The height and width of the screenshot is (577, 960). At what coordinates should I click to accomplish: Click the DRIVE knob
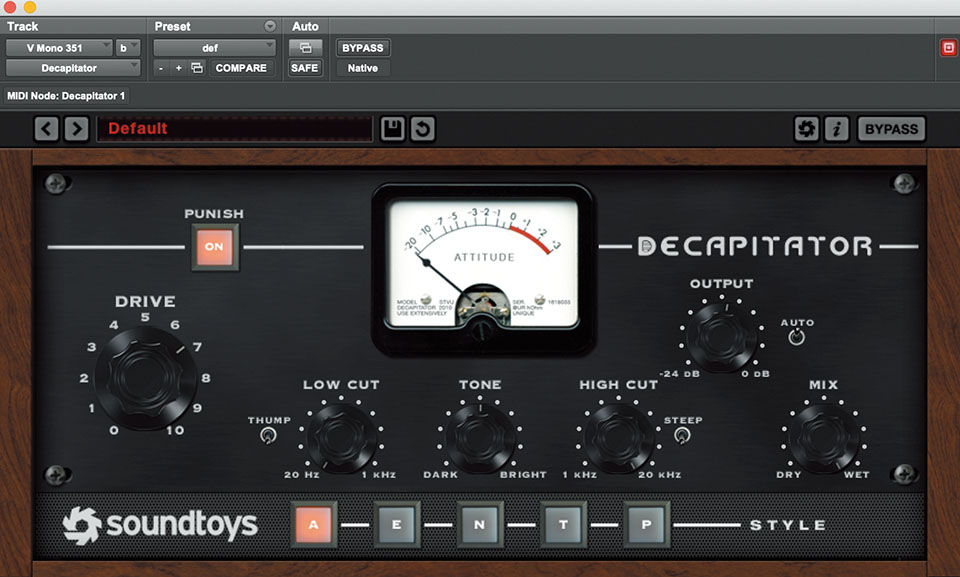tap(146, 377)
